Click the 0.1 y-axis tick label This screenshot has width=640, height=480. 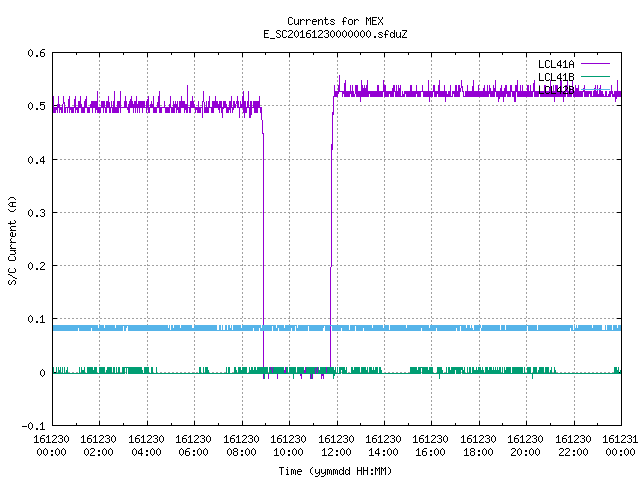[x=36, y=319]
